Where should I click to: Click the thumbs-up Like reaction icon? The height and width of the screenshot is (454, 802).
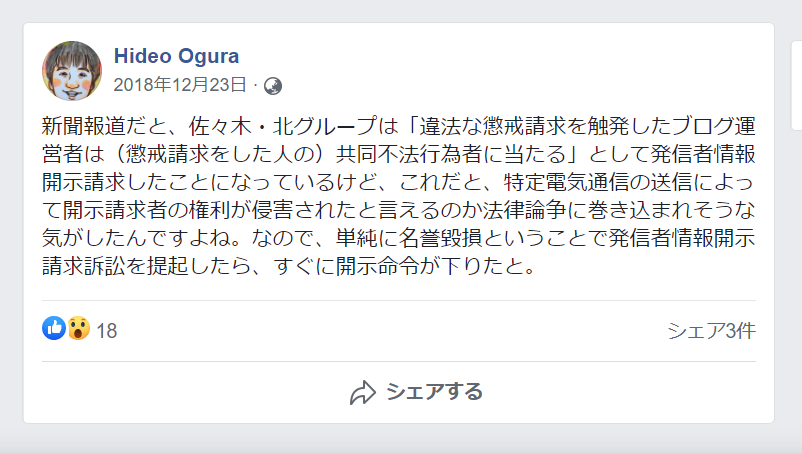tap(53, 329)
